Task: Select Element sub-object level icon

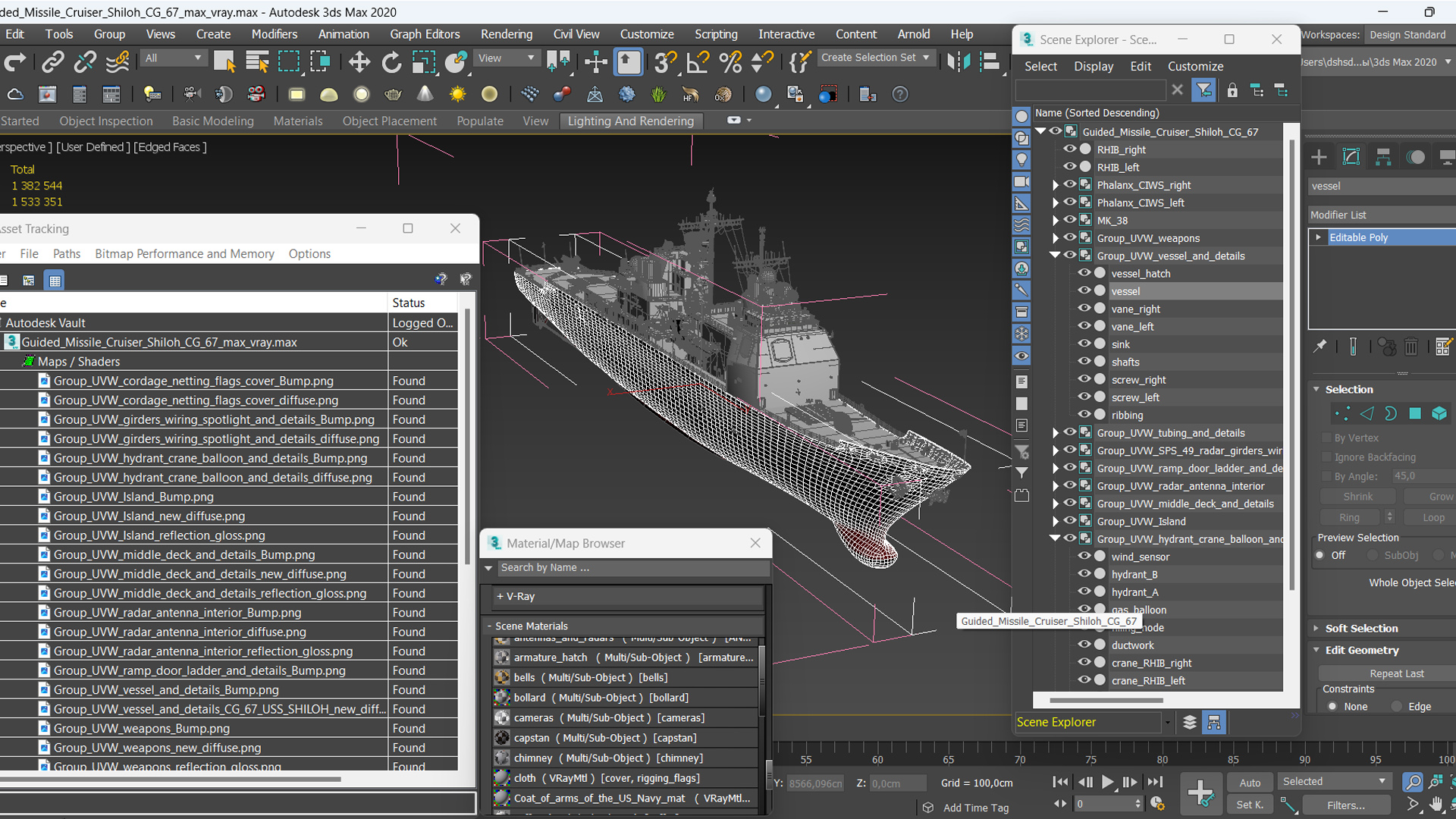Action: point(1439,413)
